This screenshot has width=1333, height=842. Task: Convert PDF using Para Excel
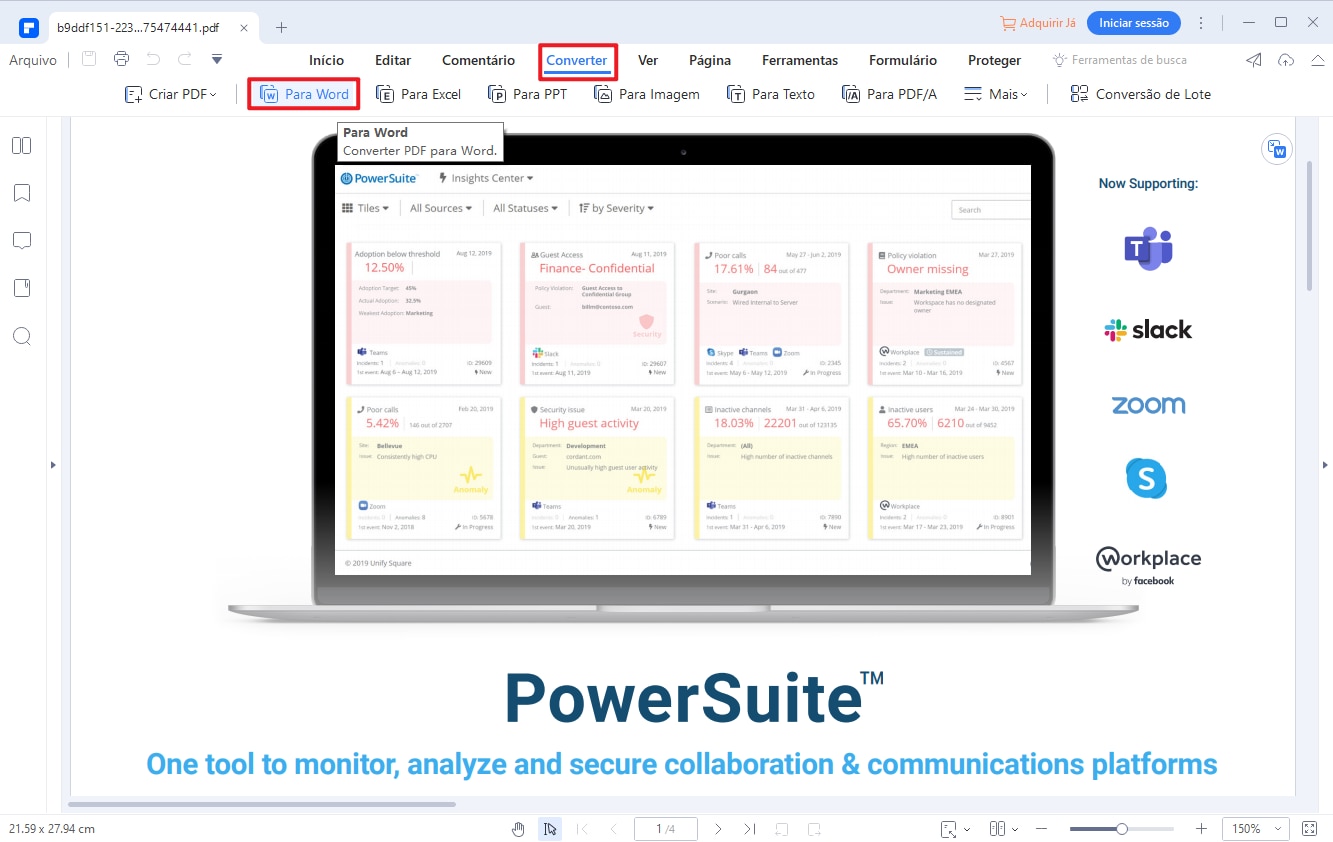pos(418,94)
